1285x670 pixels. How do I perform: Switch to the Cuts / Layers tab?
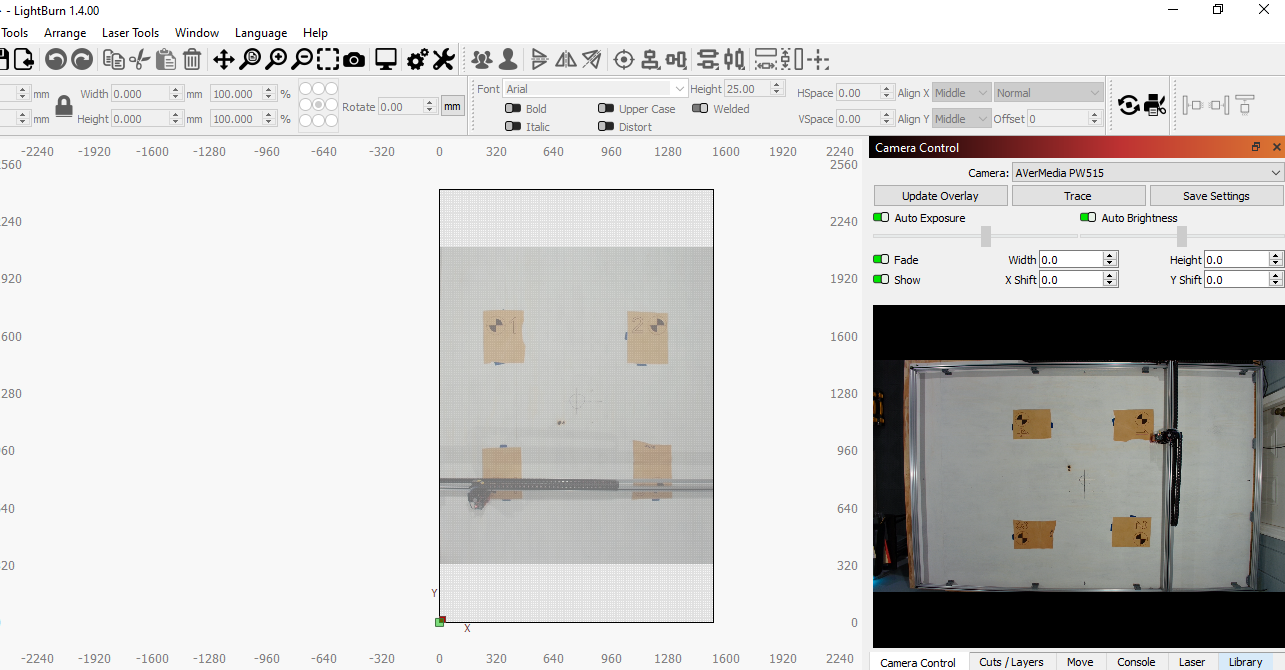click(1011, 662)
